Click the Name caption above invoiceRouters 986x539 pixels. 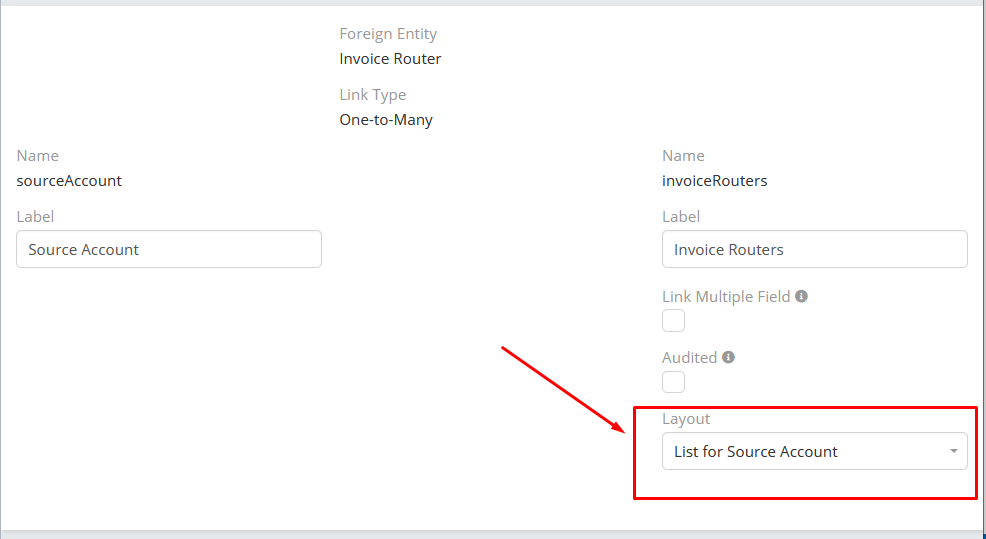coord(683,156)
